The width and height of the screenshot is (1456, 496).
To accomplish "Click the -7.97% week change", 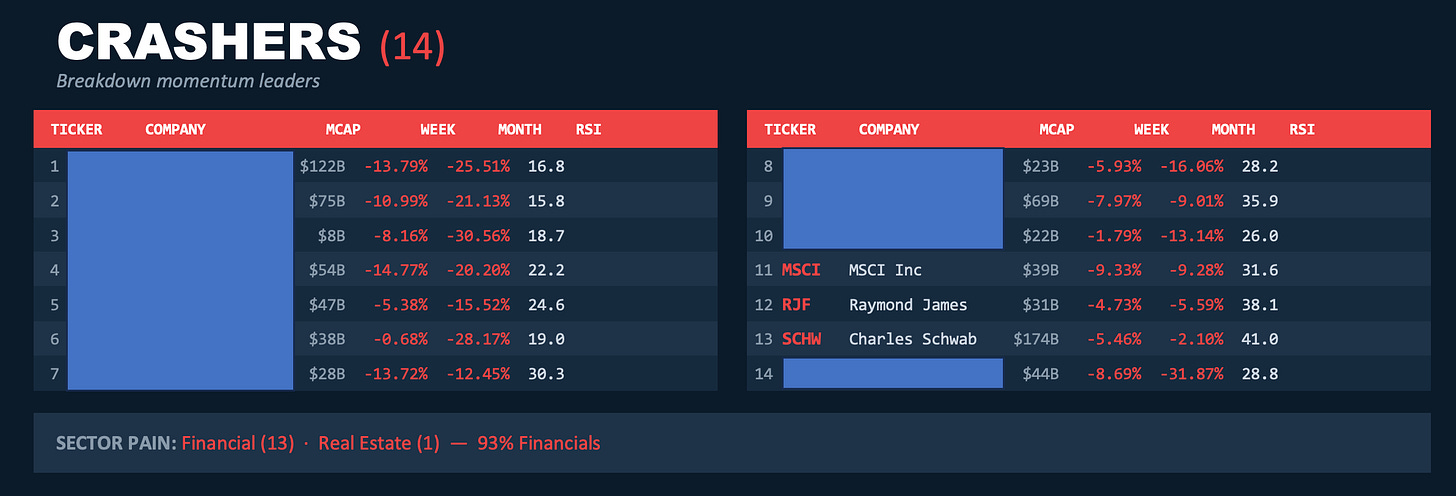I will pos(1113,201).
